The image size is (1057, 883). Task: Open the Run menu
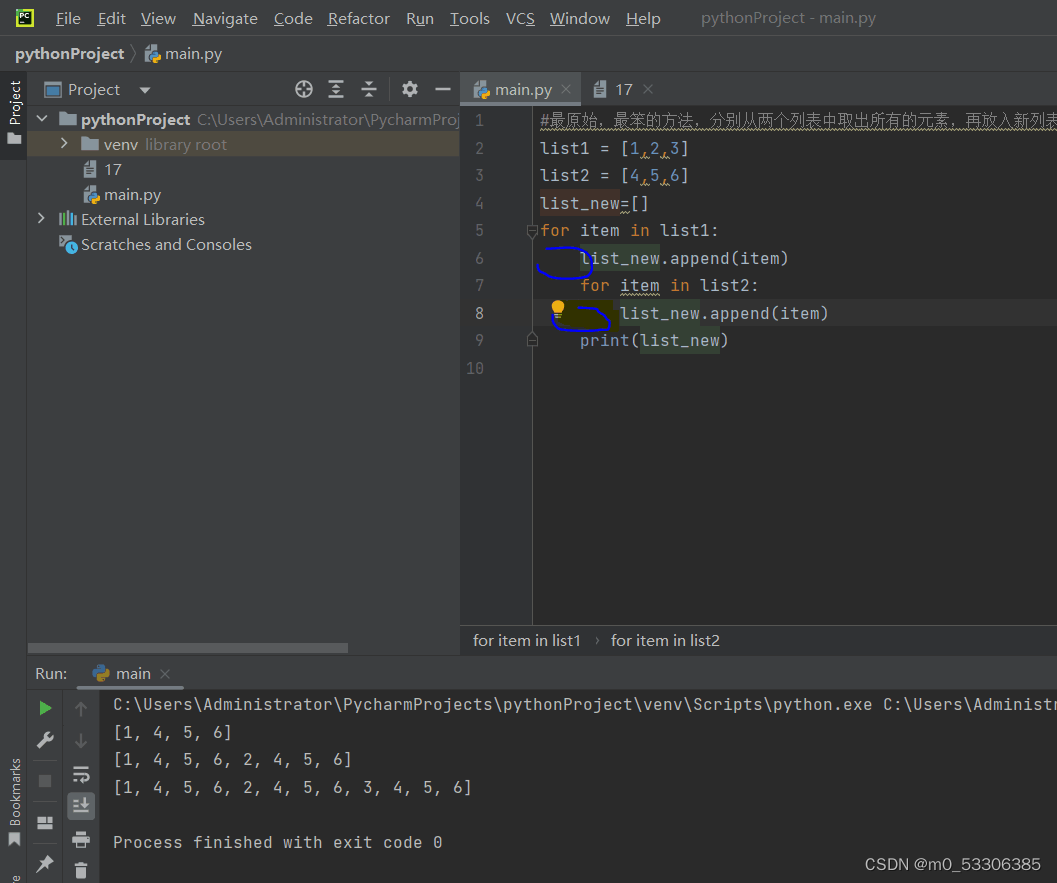click(x=419, y=18)
